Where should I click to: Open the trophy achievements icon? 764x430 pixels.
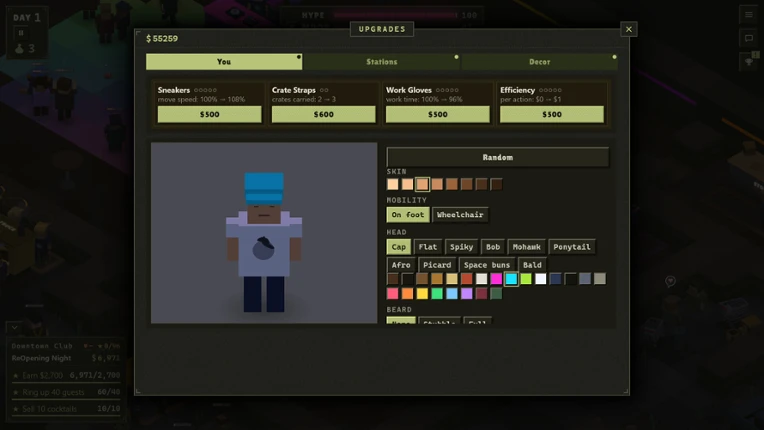(x=748, y=61)
